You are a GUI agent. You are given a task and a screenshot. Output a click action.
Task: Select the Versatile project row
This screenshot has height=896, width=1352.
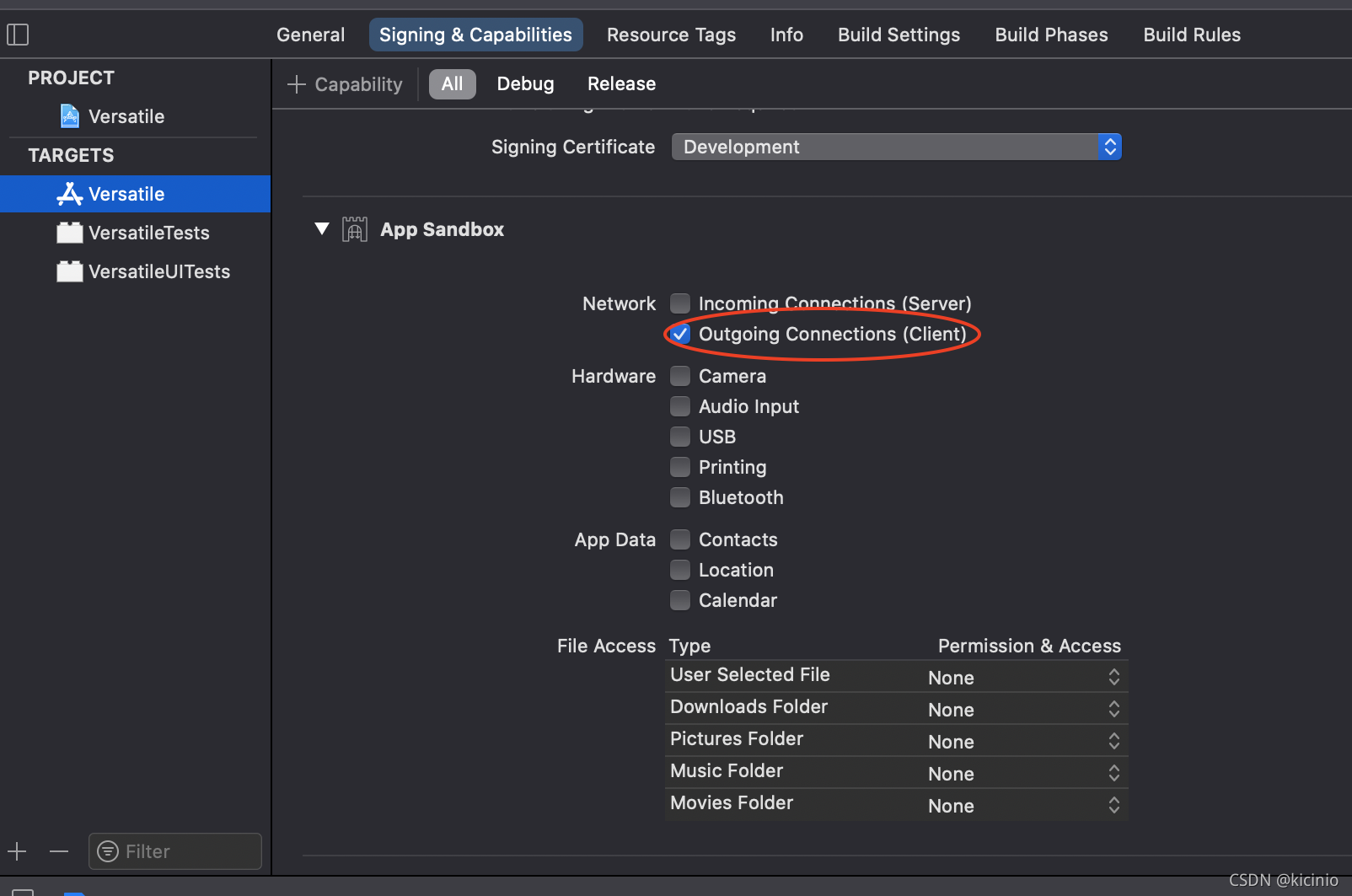pyautogui.click(x=135, y=116)
